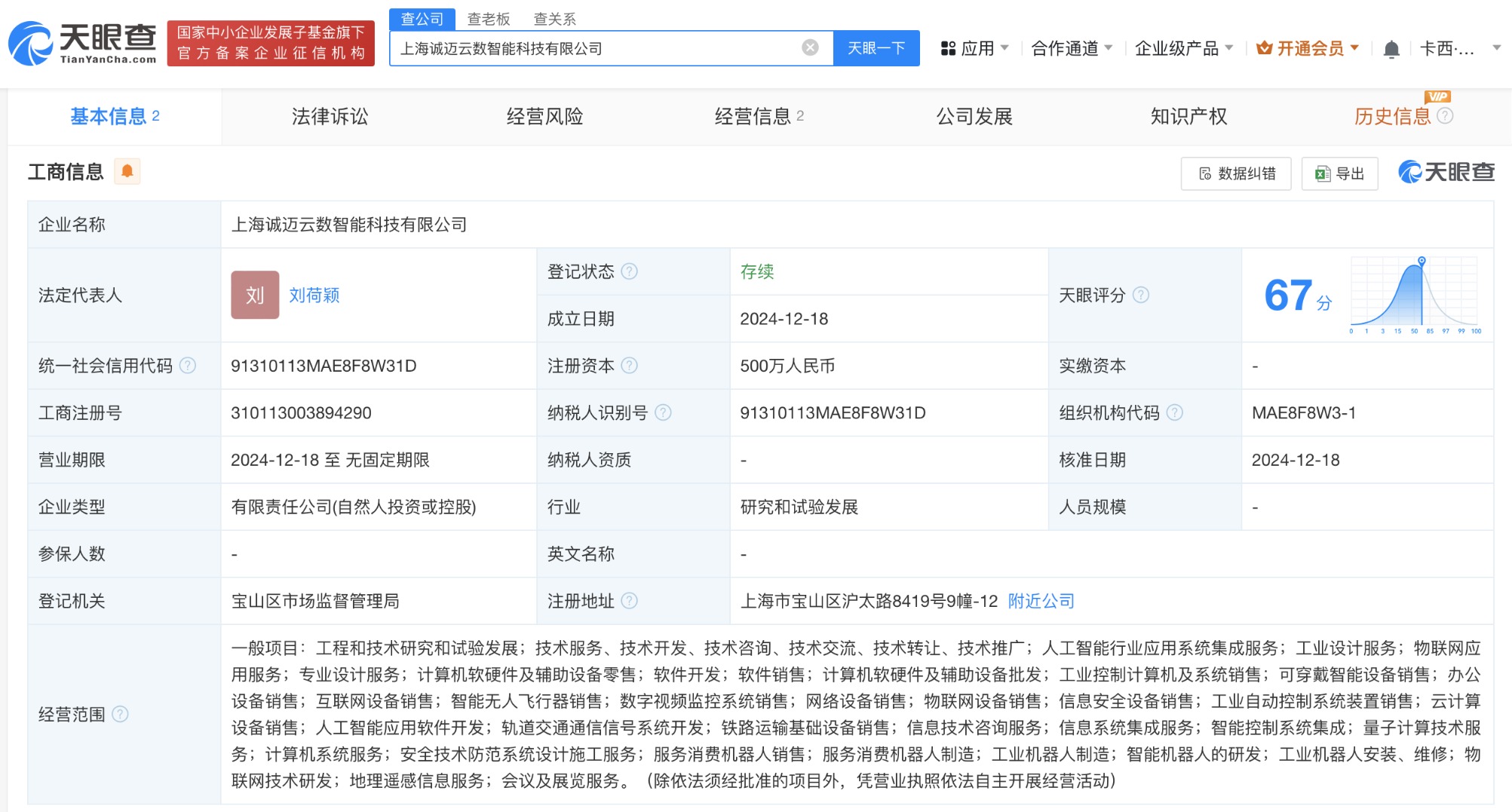The image size is (1512, 812).
Task: Click the help icon beside 注册资本
Action: tap(632, 366)
